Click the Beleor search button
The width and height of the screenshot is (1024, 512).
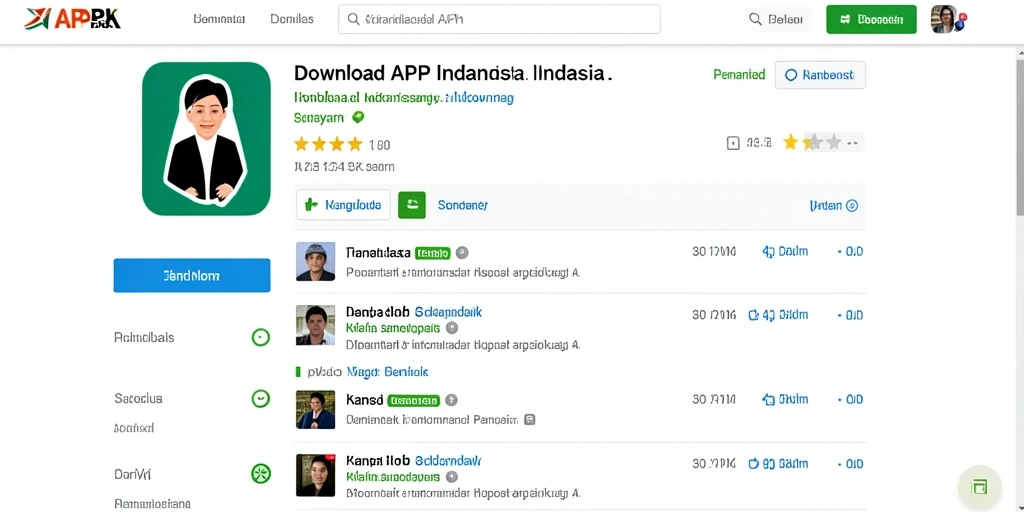pyautogui.click(x=778, y=20)
